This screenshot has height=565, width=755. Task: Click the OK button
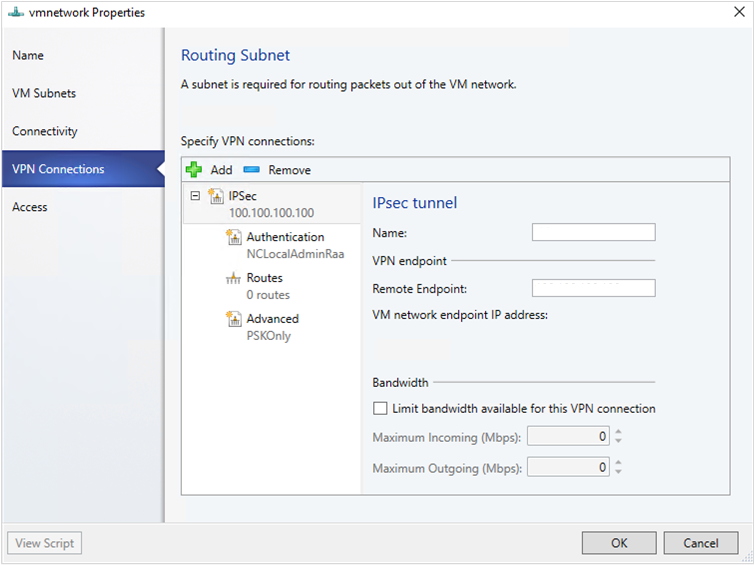(619, 543)
